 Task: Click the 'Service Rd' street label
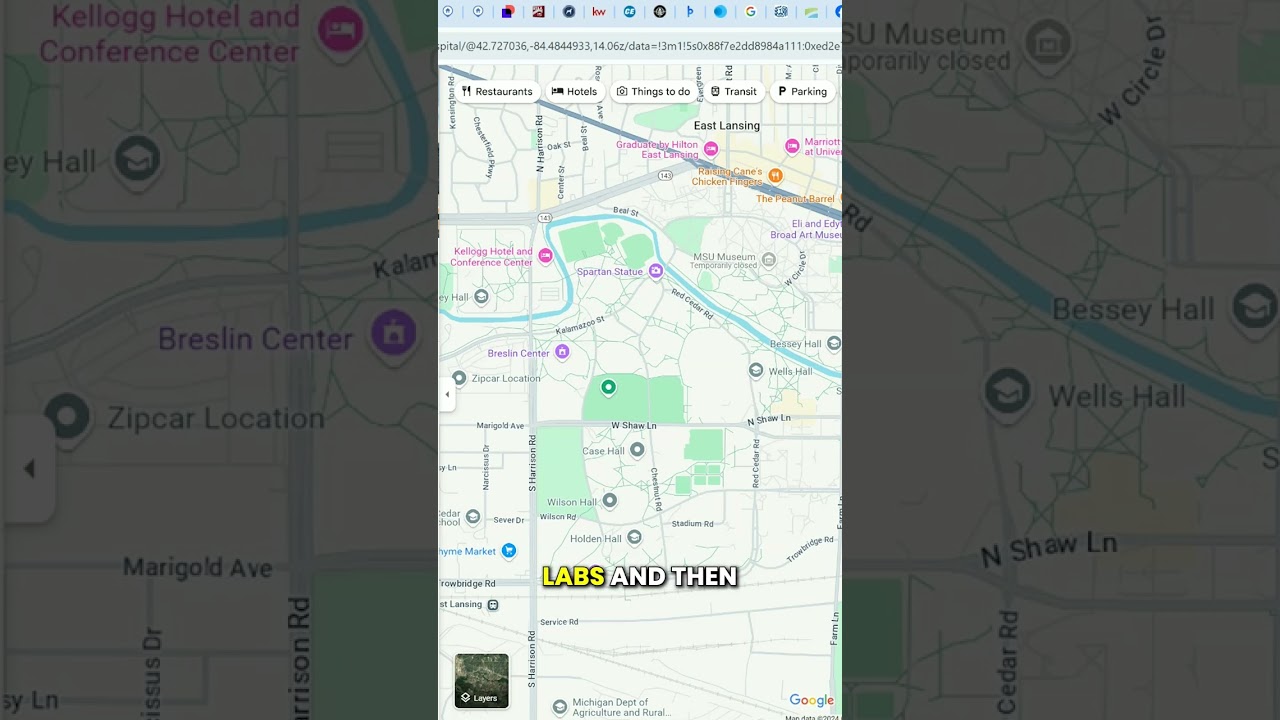tap(559, 622)
